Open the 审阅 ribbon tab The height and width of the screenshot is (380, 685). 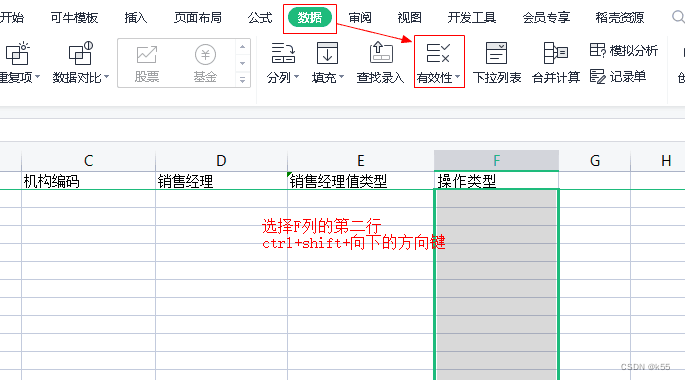click(360, 18)
